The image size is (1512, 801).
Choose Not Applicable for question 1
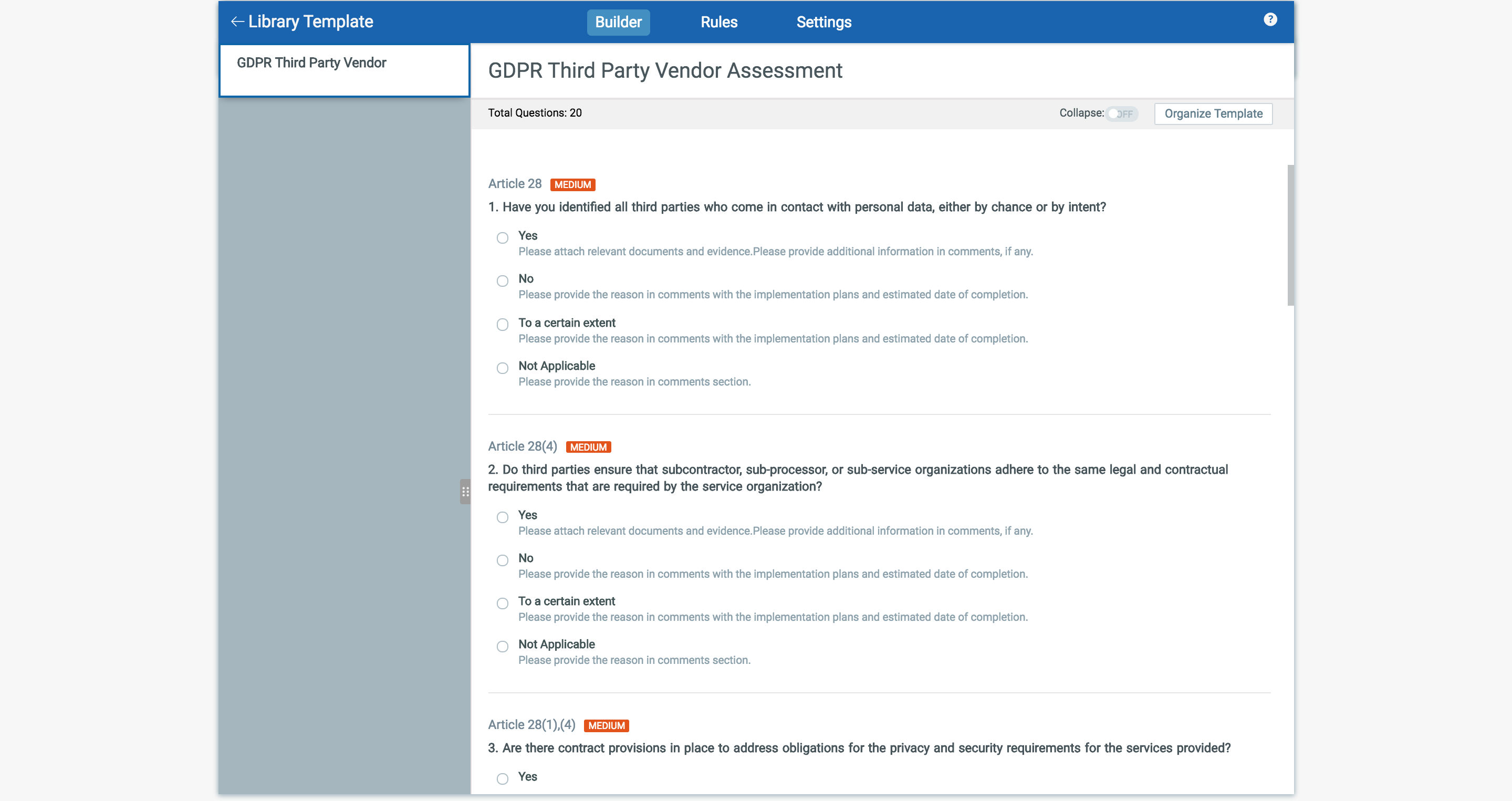pos(503,368)
